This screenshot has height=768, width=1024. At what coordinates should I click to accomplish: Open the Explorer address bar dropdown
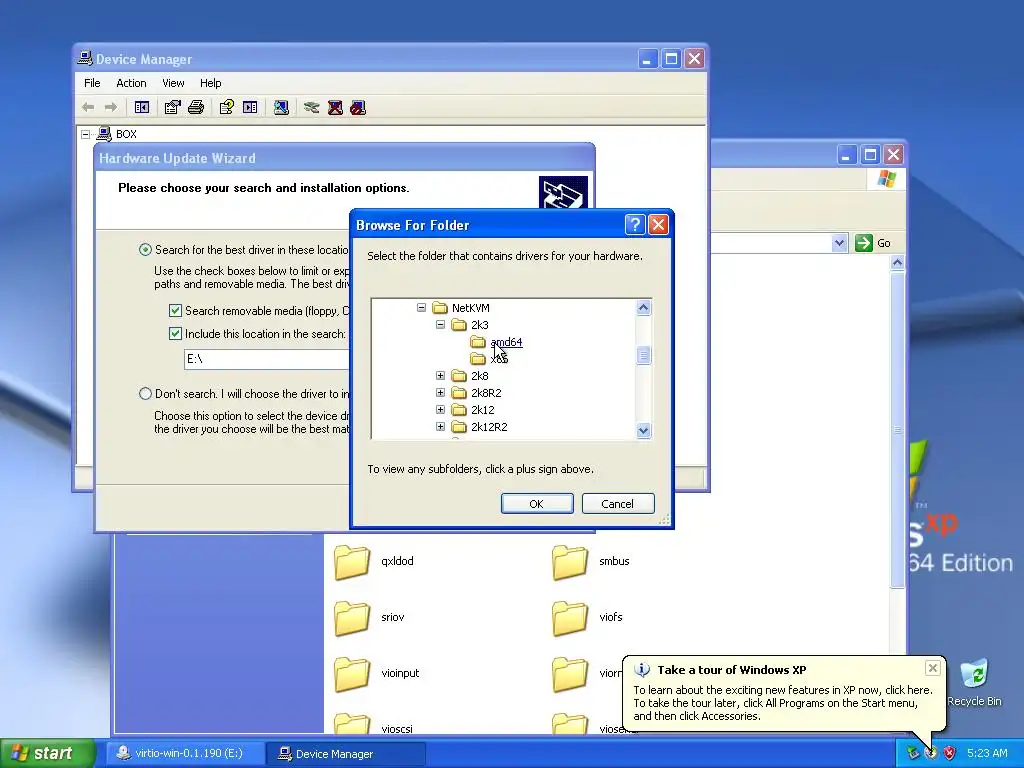[x=839, y=243]
